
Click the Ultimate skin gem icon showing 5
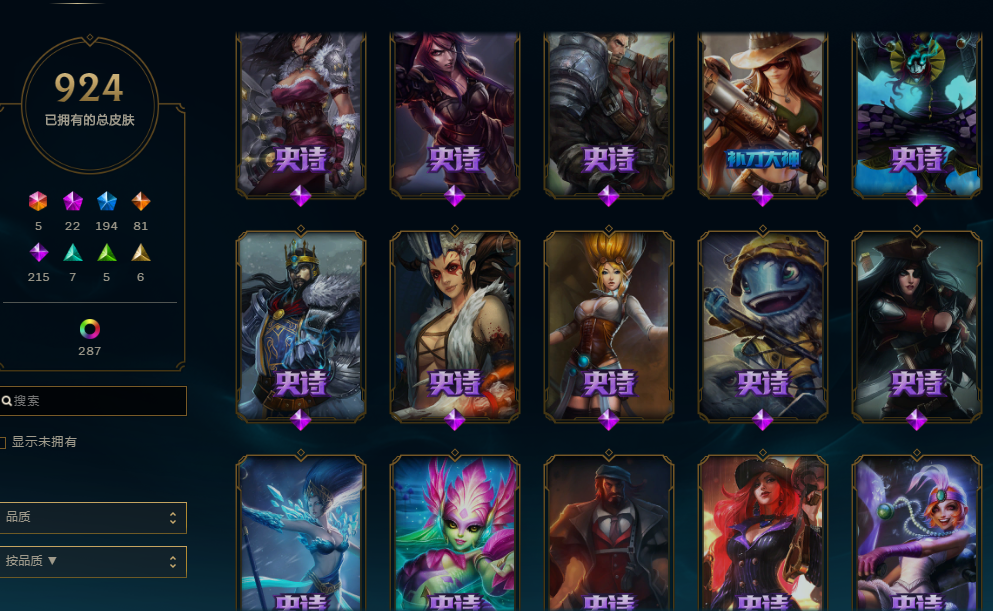click(38, 201)
